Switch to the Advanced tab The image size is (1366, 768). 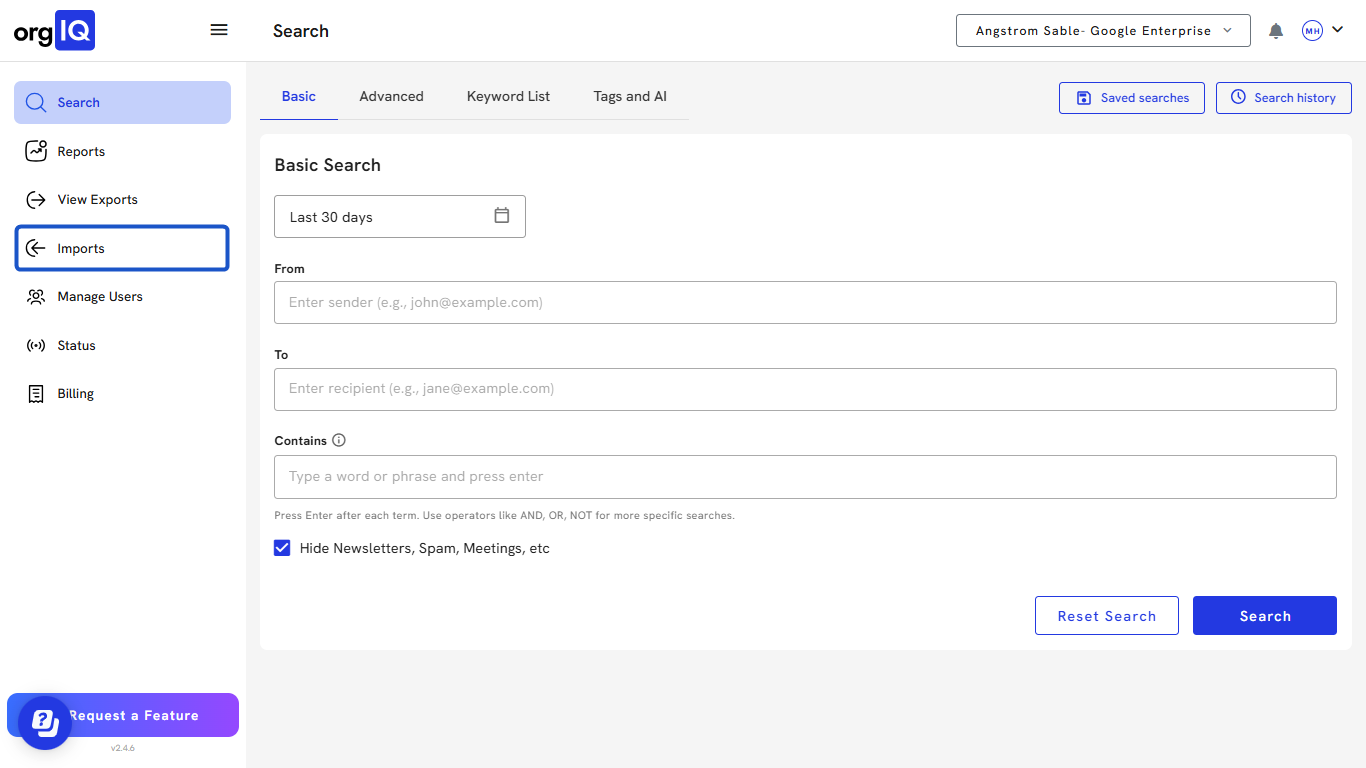point(391,97)
